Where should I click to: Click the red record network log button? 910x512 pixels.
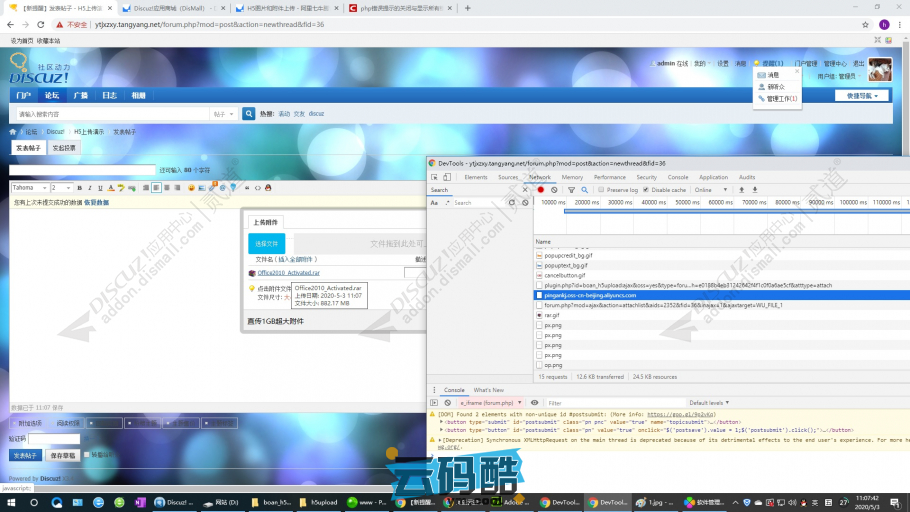pyautogui.click(x=541, y=189)
